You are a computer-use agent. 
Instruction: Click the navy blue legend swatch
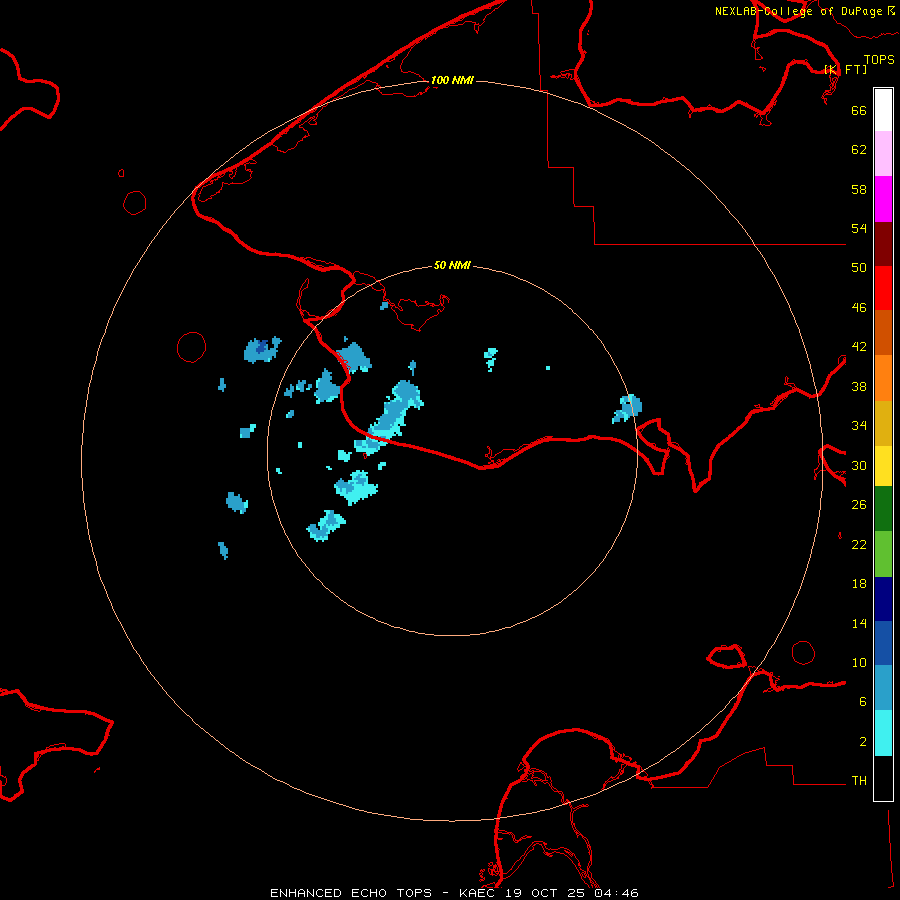point(883,599)
